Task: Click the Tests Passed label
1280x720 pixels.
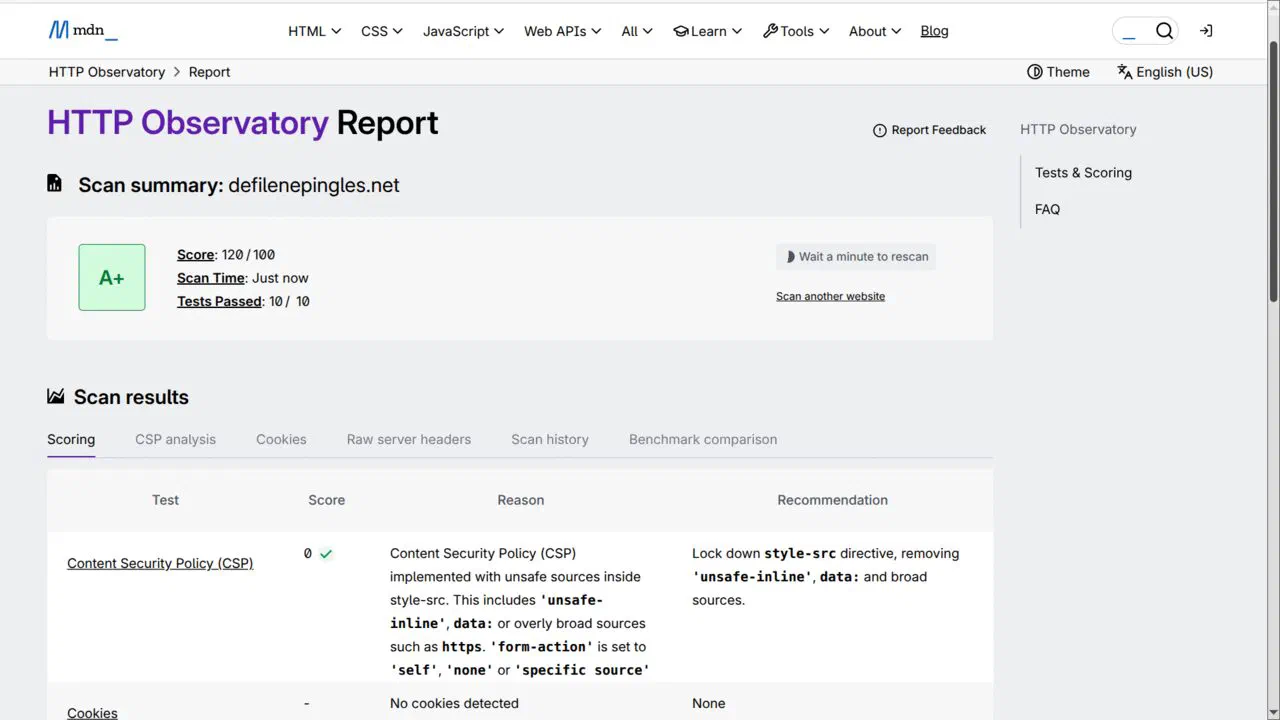Action: (x=219, y=301)
